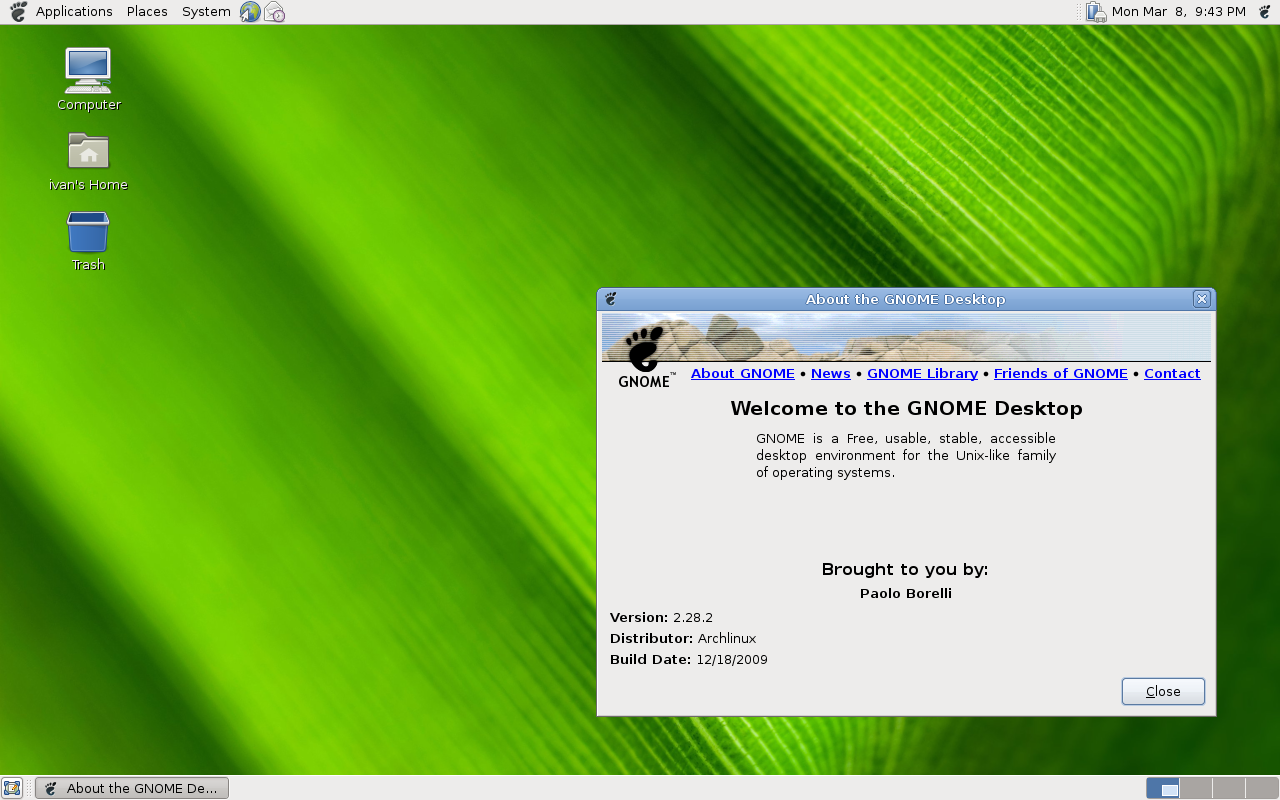This screenshot has width=1280, height=800.
Task: Open the Places menu
Action: pos(147,12)
